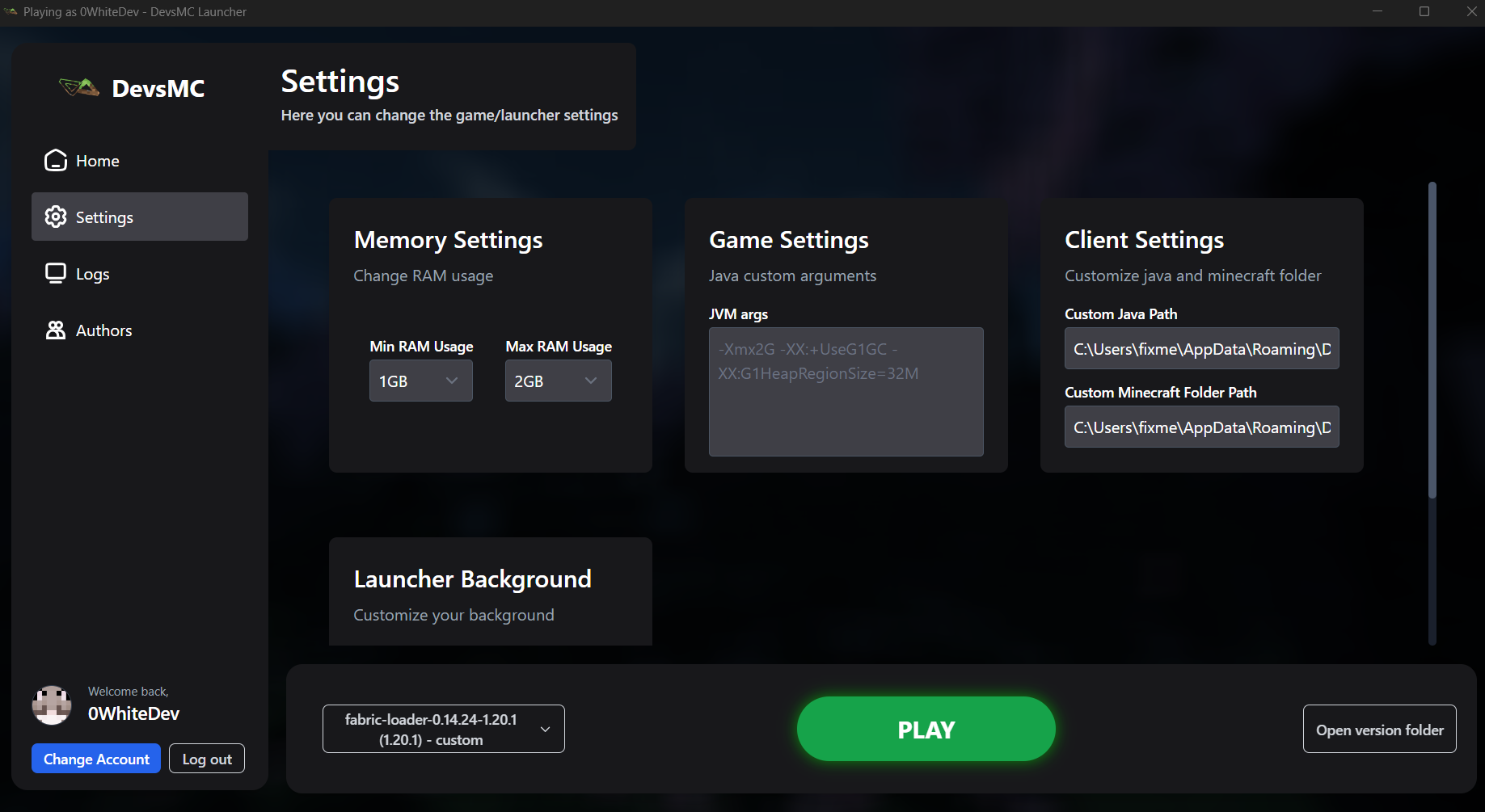Click the 'Welcome back,' text

pyautogui.click(x=129, y=692)
